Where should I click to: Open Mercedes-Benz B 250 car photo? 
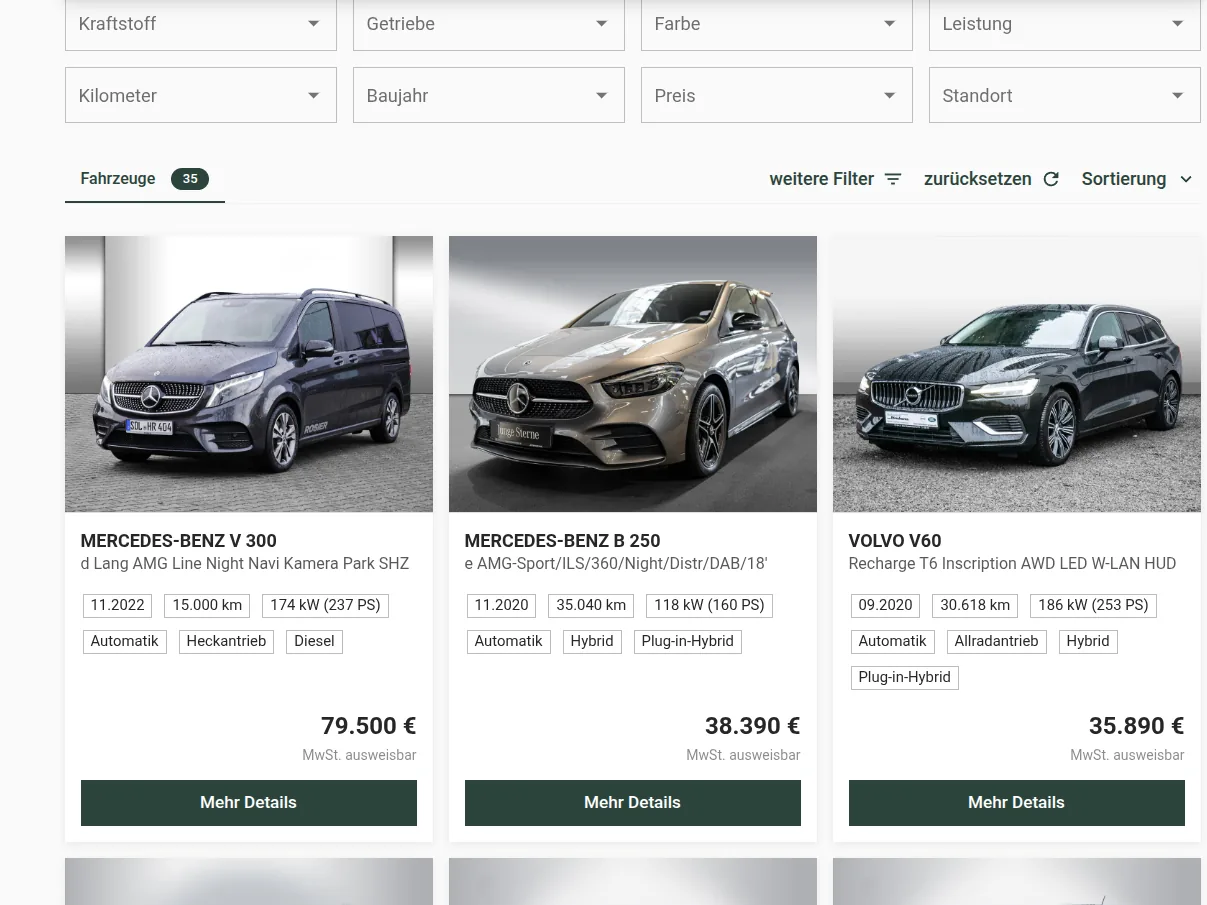click(x=633, y=374)
